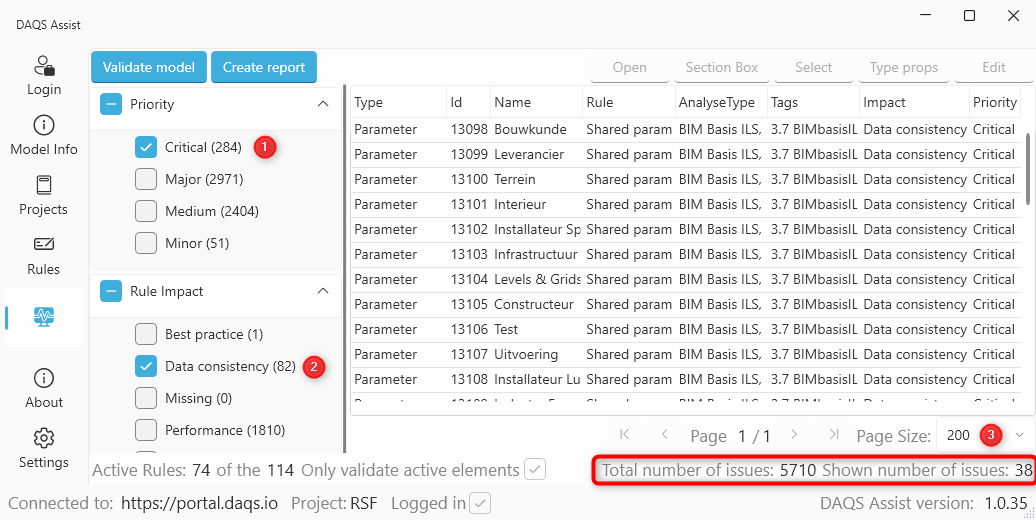Open the Page Size dropdown
Screen dimensions: 1036x520
[x=1019, y=435]
